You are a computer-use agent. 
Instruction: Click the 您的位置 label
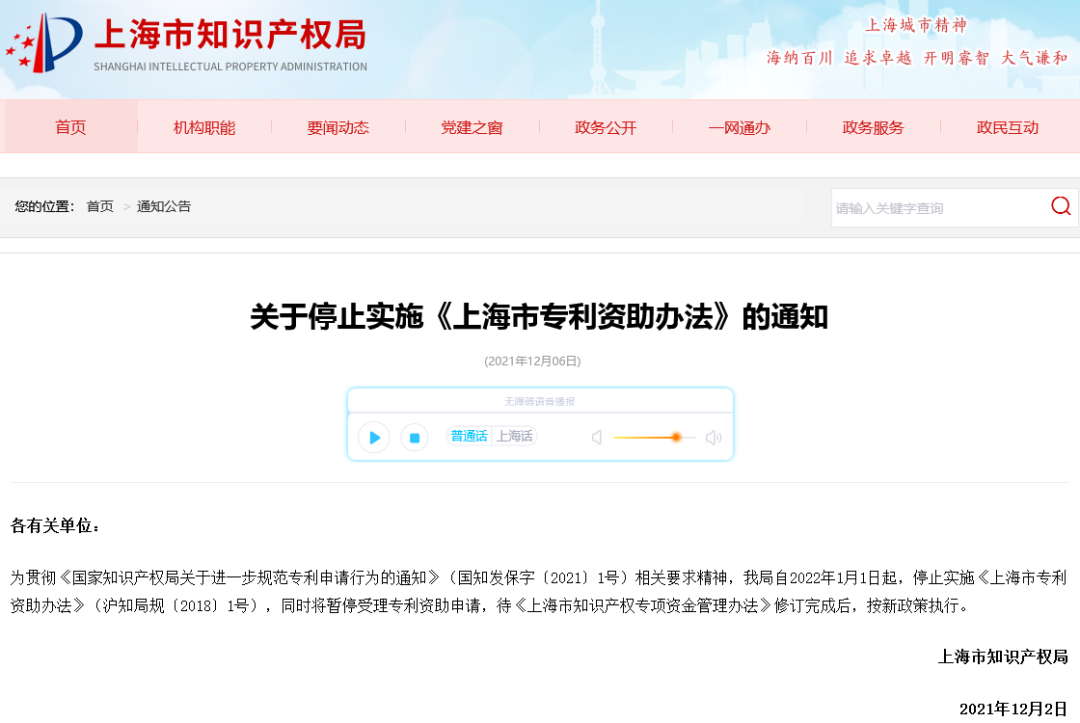coord(45,206)
